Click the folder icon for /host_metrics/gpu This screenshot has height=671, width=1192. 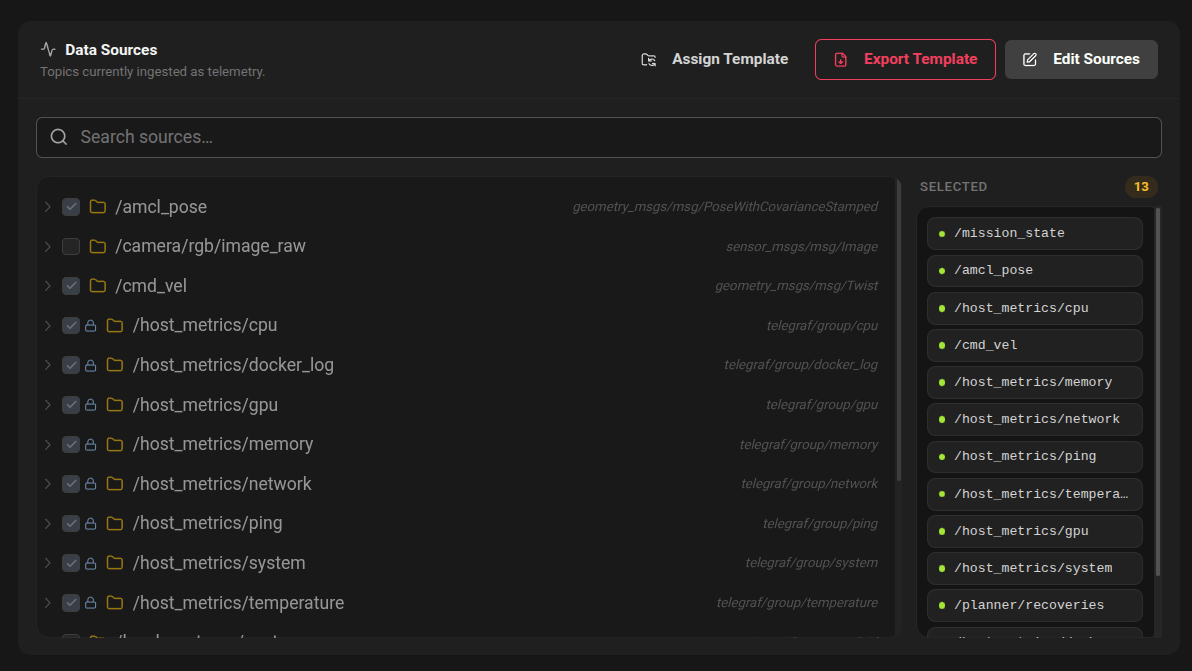point(115,405)
